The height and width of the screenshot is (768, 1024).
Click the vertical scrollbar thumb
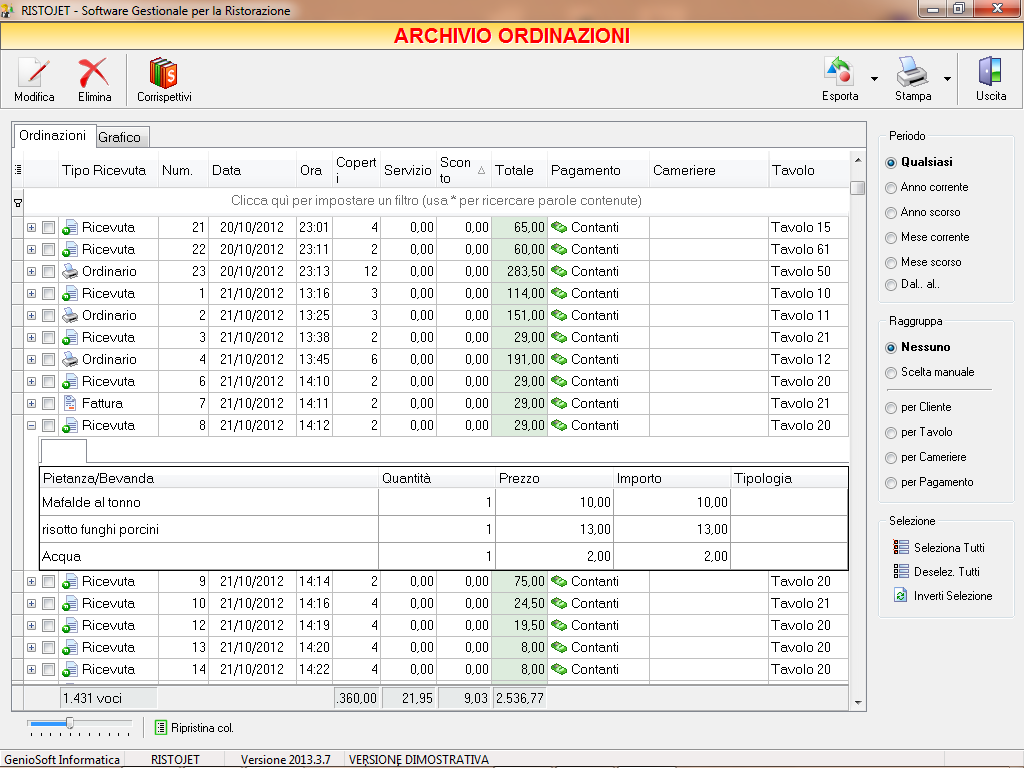pyautogui.click(x=857, y=188)
